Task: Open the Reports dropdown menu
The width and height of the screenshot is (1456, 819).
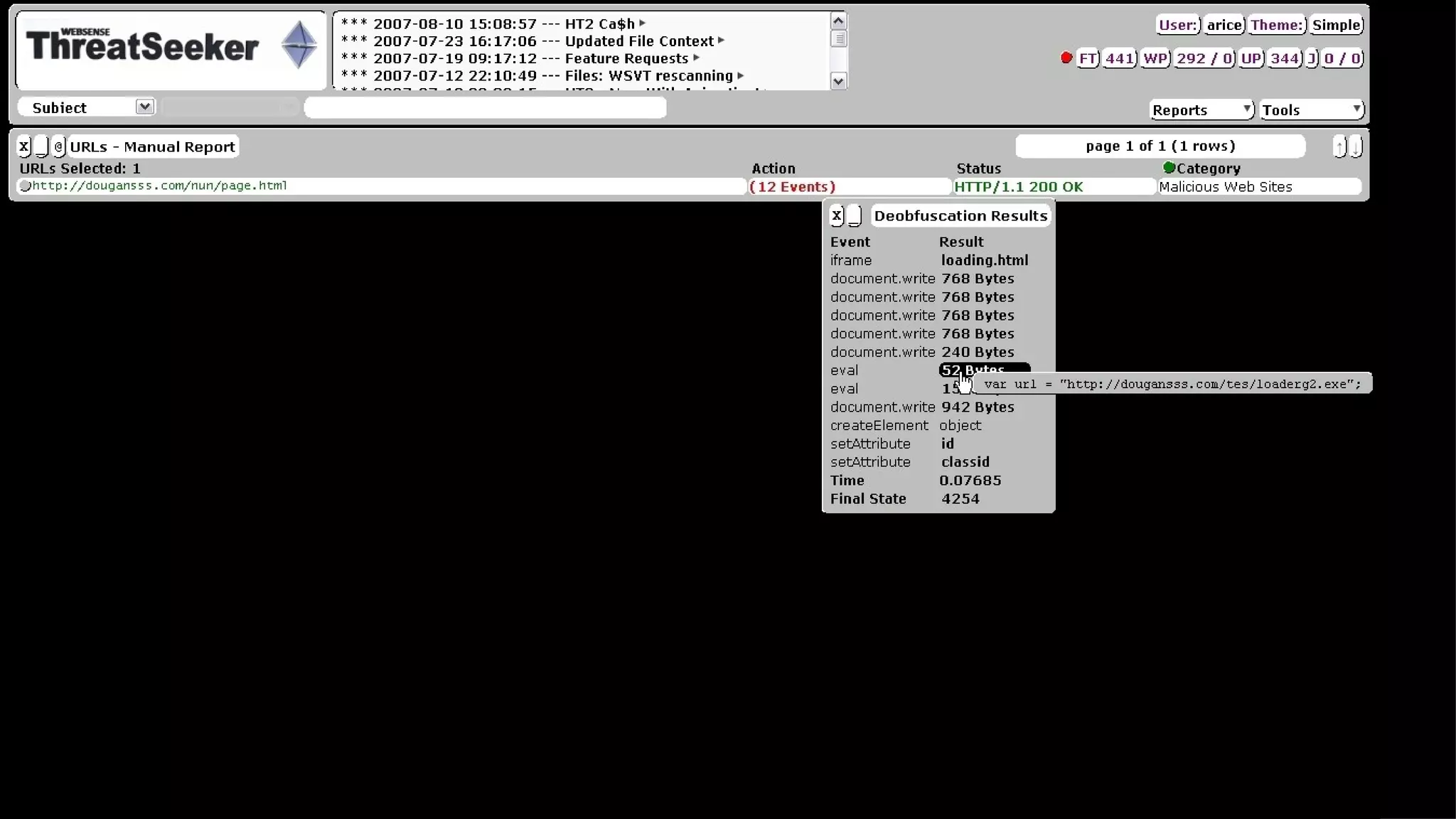Action: 1201,109
